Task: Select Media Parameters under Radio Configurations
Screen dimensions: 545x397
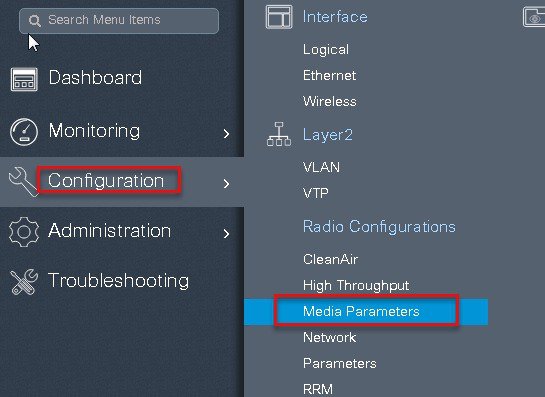Action: pos(361,311)
